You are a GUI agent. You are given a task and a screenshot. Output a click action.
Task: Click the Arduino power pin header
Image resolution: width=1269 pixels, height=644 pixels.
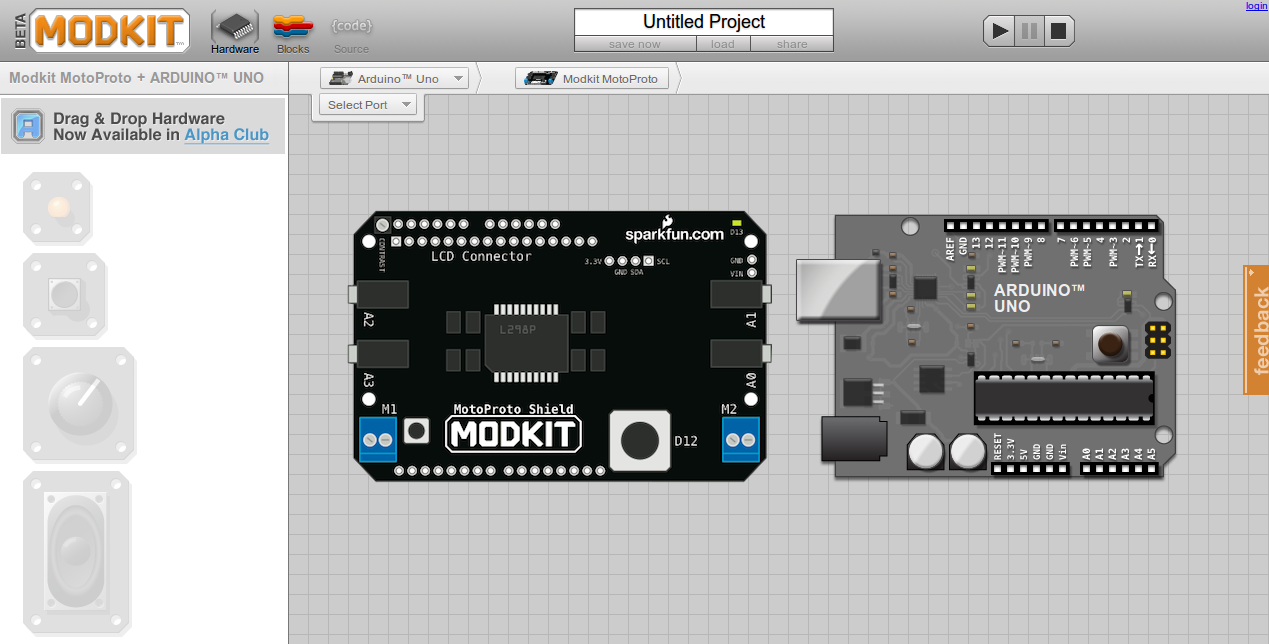point(1030,468)
